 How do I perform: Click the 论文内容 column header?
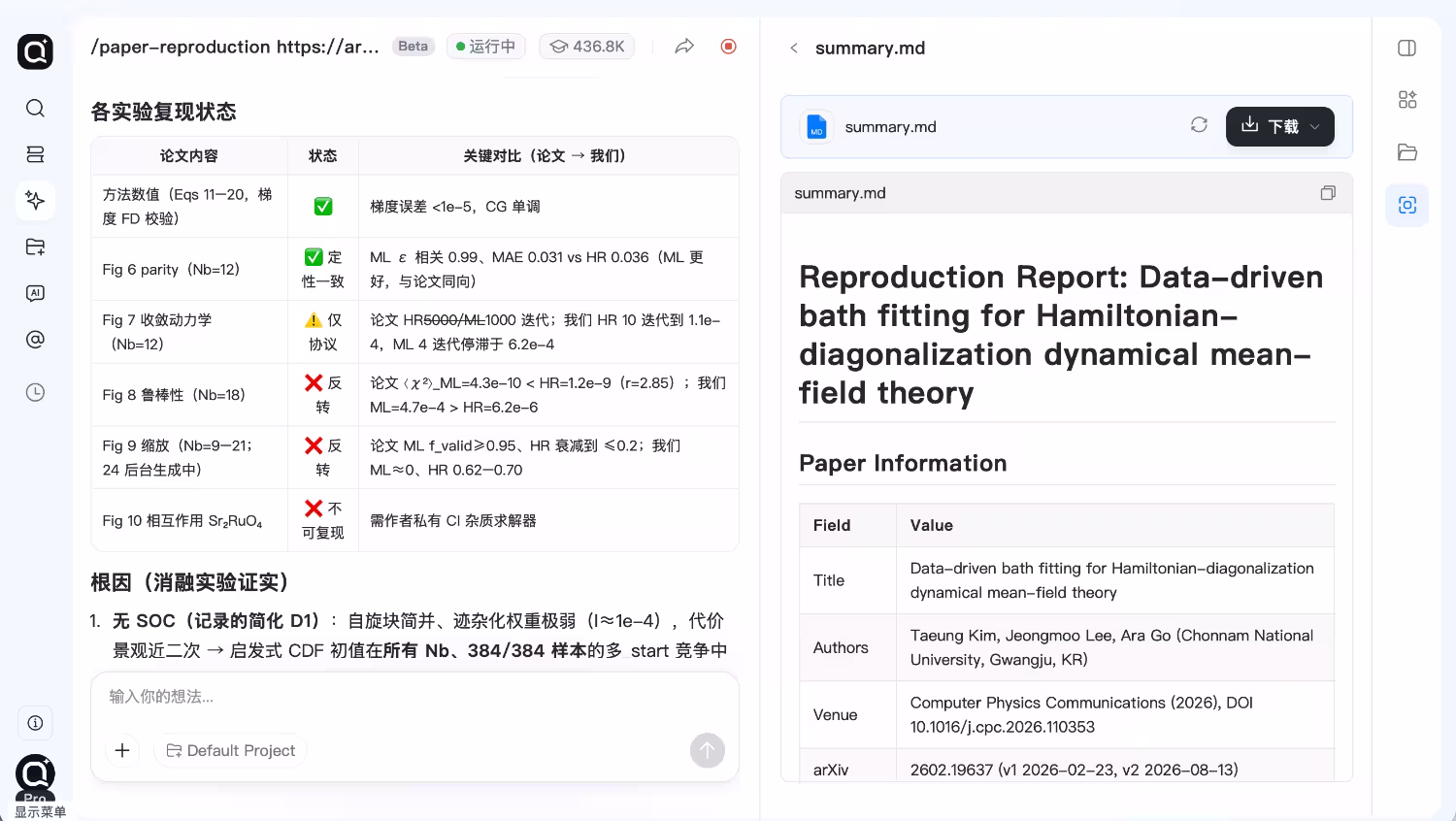[x=189, y=156]
